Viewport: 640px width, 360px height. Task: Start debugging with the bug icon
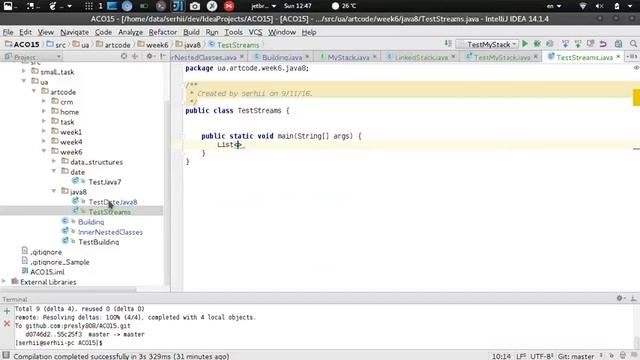pos(537,44)
